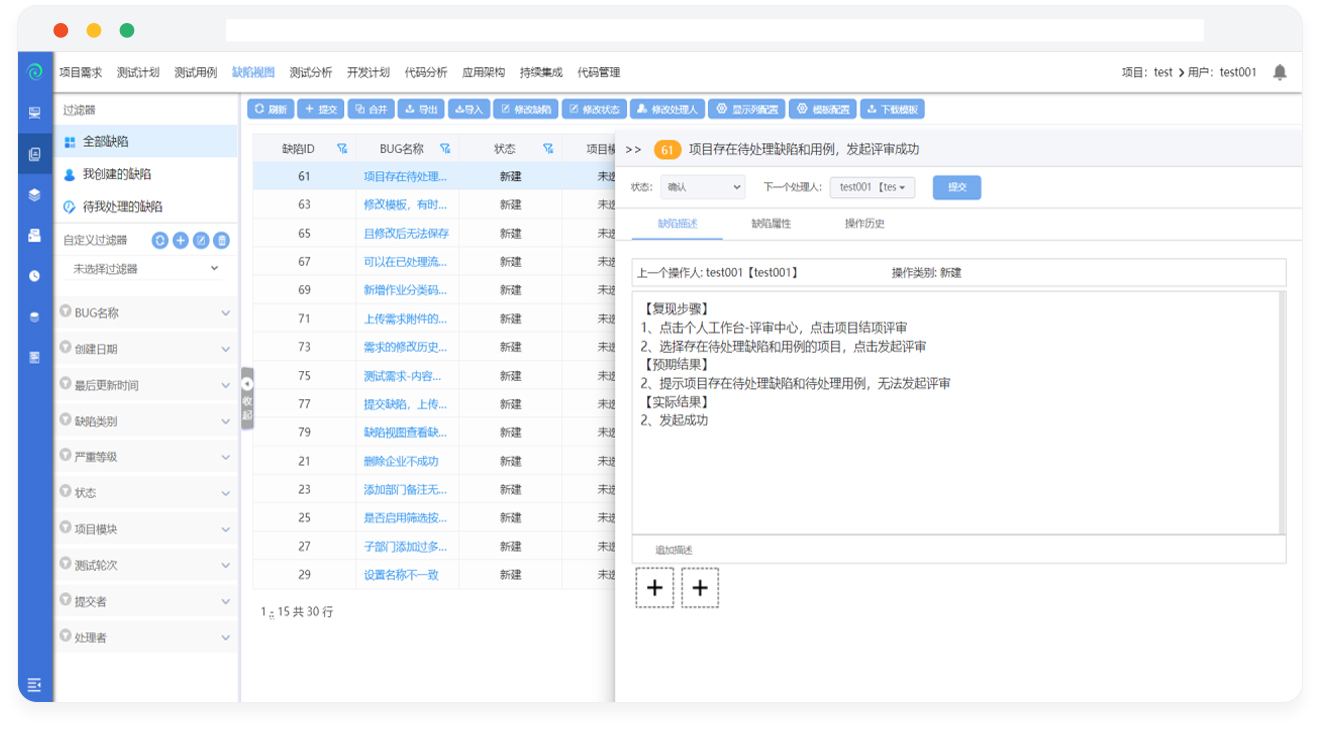Switch to the 缺陷描述 tab

(x=678, y=224)
